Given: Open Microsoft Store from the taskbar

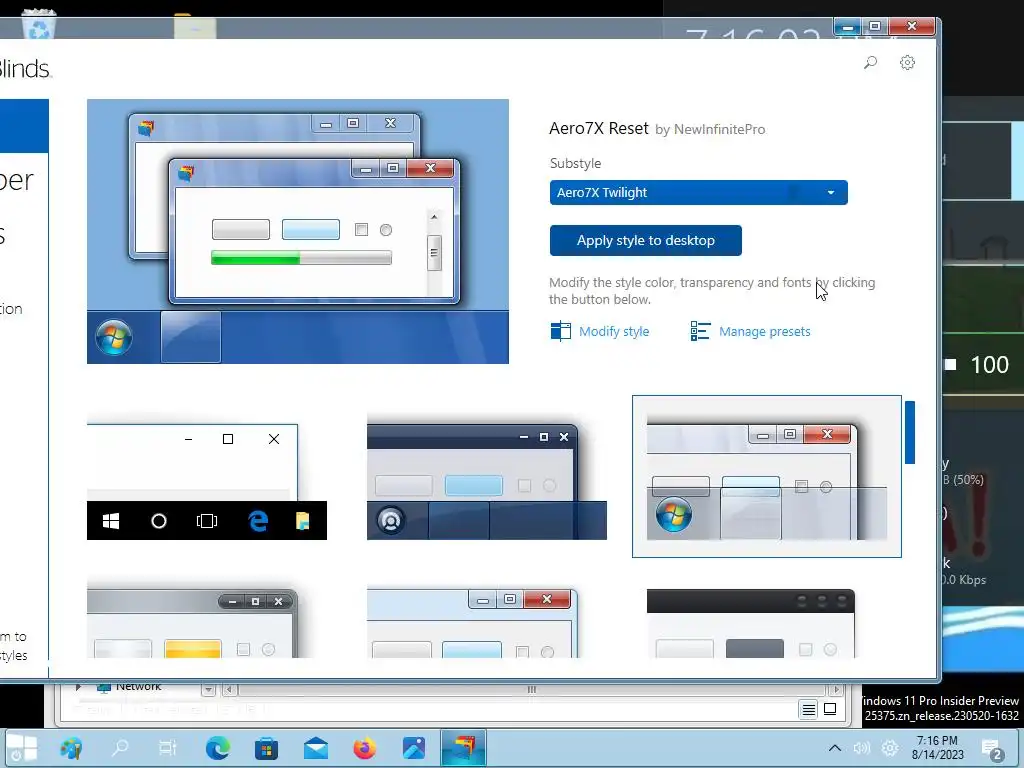Looking at the screenshot, I should [266, 748].
